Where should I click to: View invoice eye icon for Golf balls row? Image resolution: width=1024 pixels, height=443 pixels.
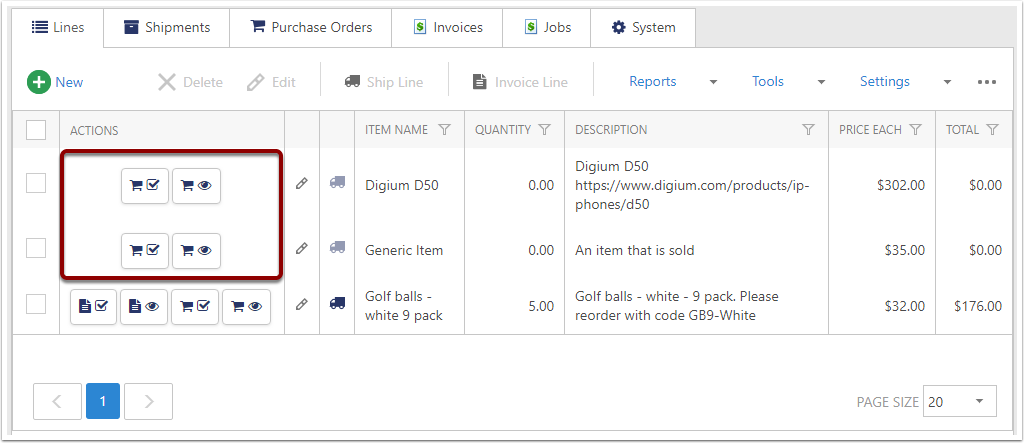point(144,307)
